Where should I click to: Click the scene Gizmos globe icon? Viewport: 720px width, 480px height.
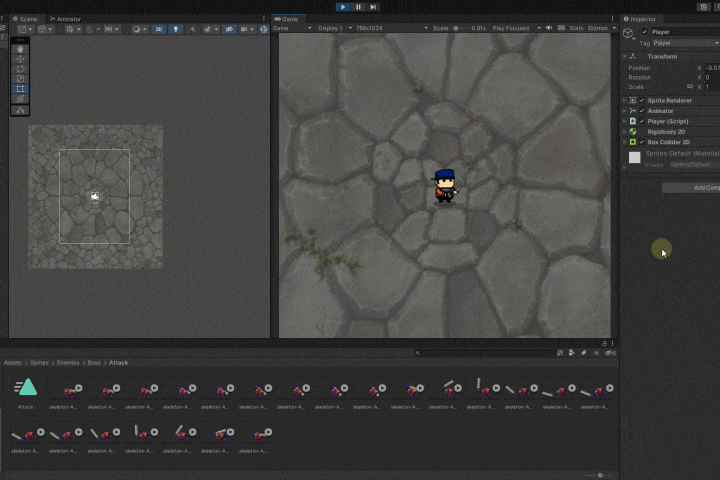[264, 29]
